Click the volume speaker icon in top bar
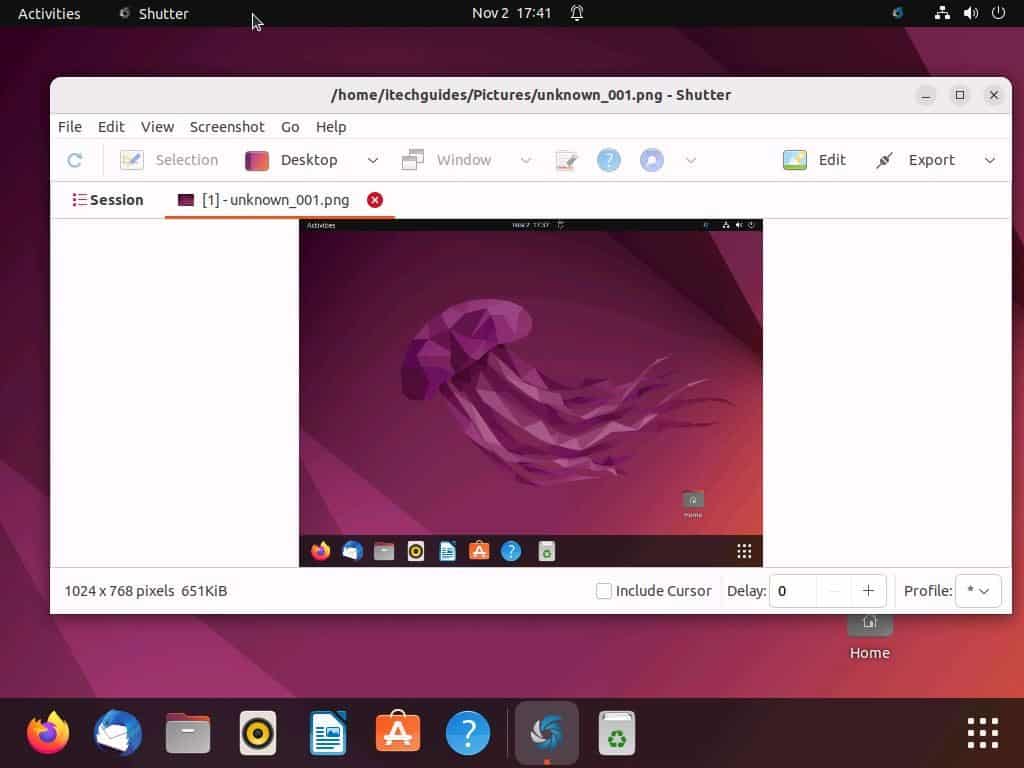This screenshot has height=768, width=1024. (x=970, y=13)
